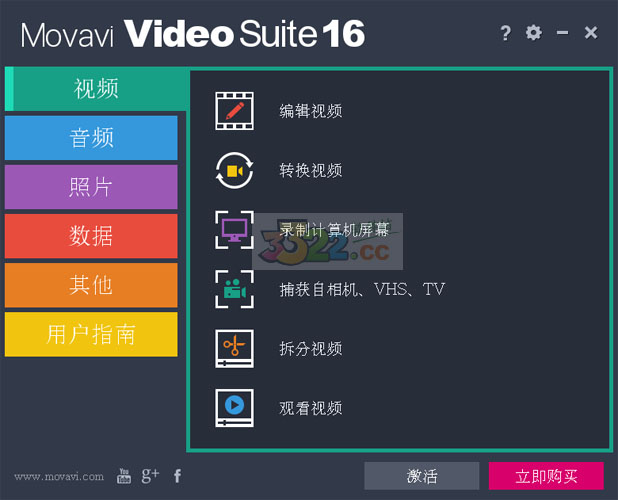Open the 其他 (Other) tab
The height and width of the screenshot is (500, 618).
coord(91,285)
